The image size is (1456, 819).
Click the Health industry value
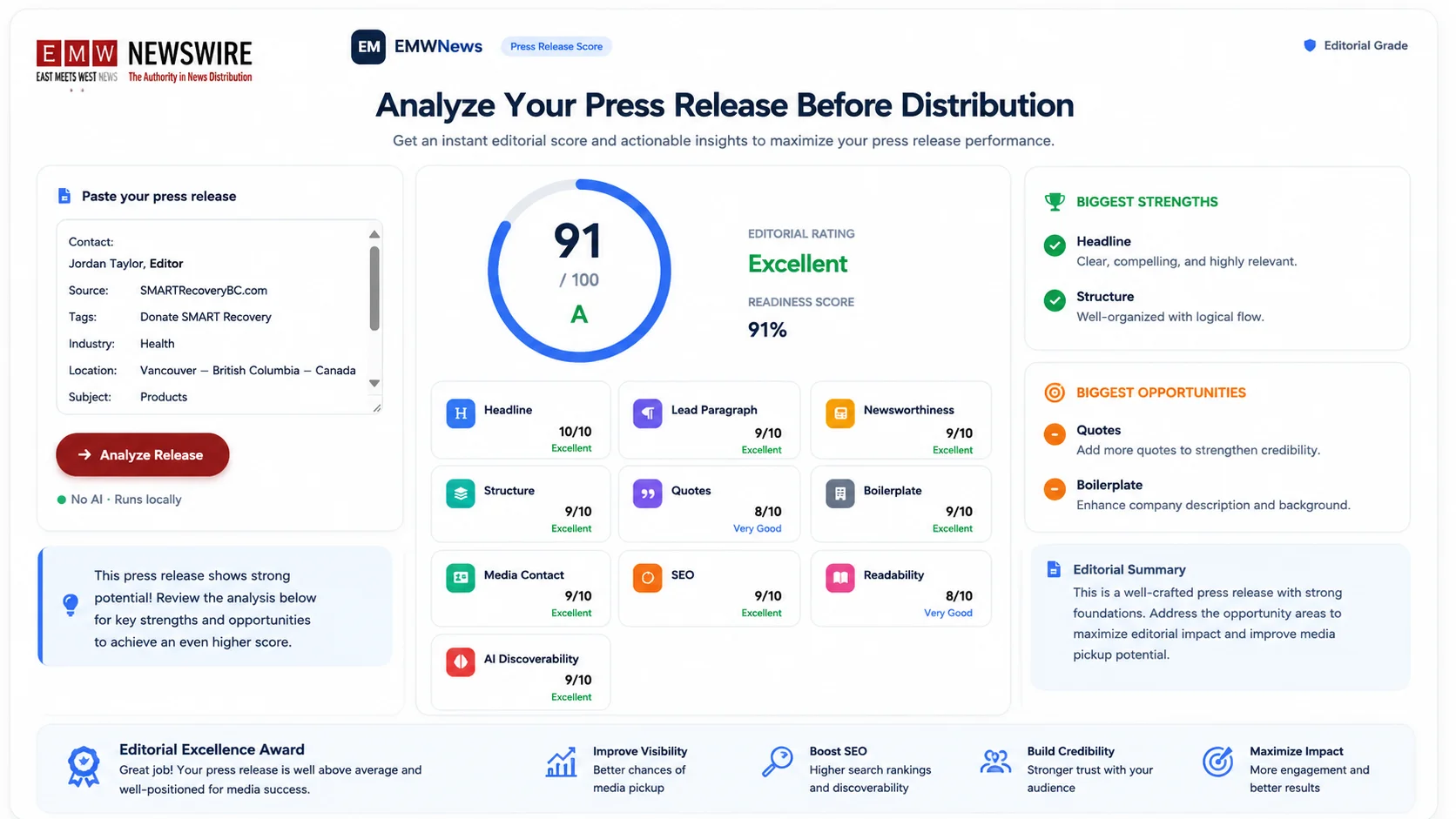(x=158, y=344)
